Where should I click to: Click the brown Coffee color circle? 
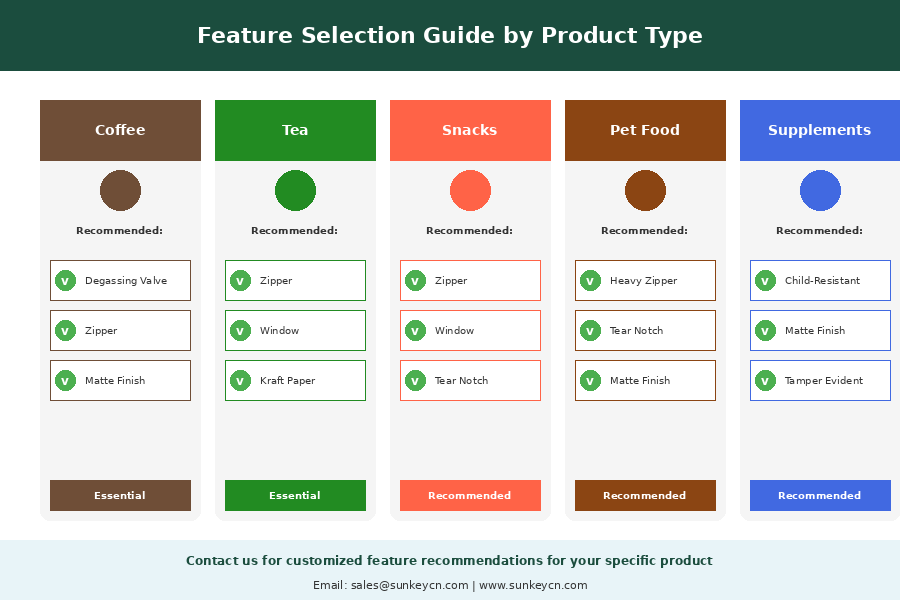pos(120,191)
